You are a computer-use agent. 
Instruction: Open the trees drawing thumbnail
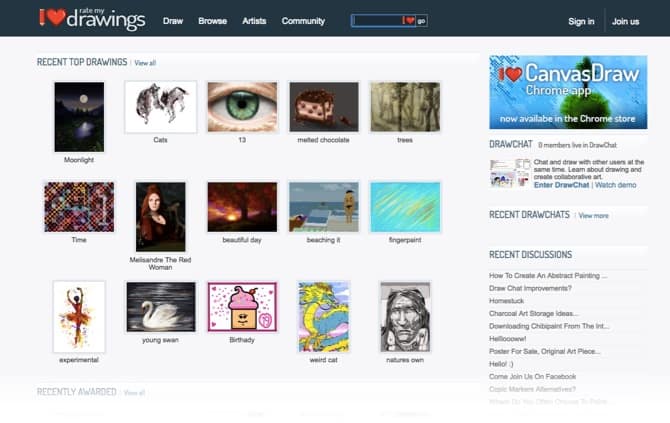405,107
